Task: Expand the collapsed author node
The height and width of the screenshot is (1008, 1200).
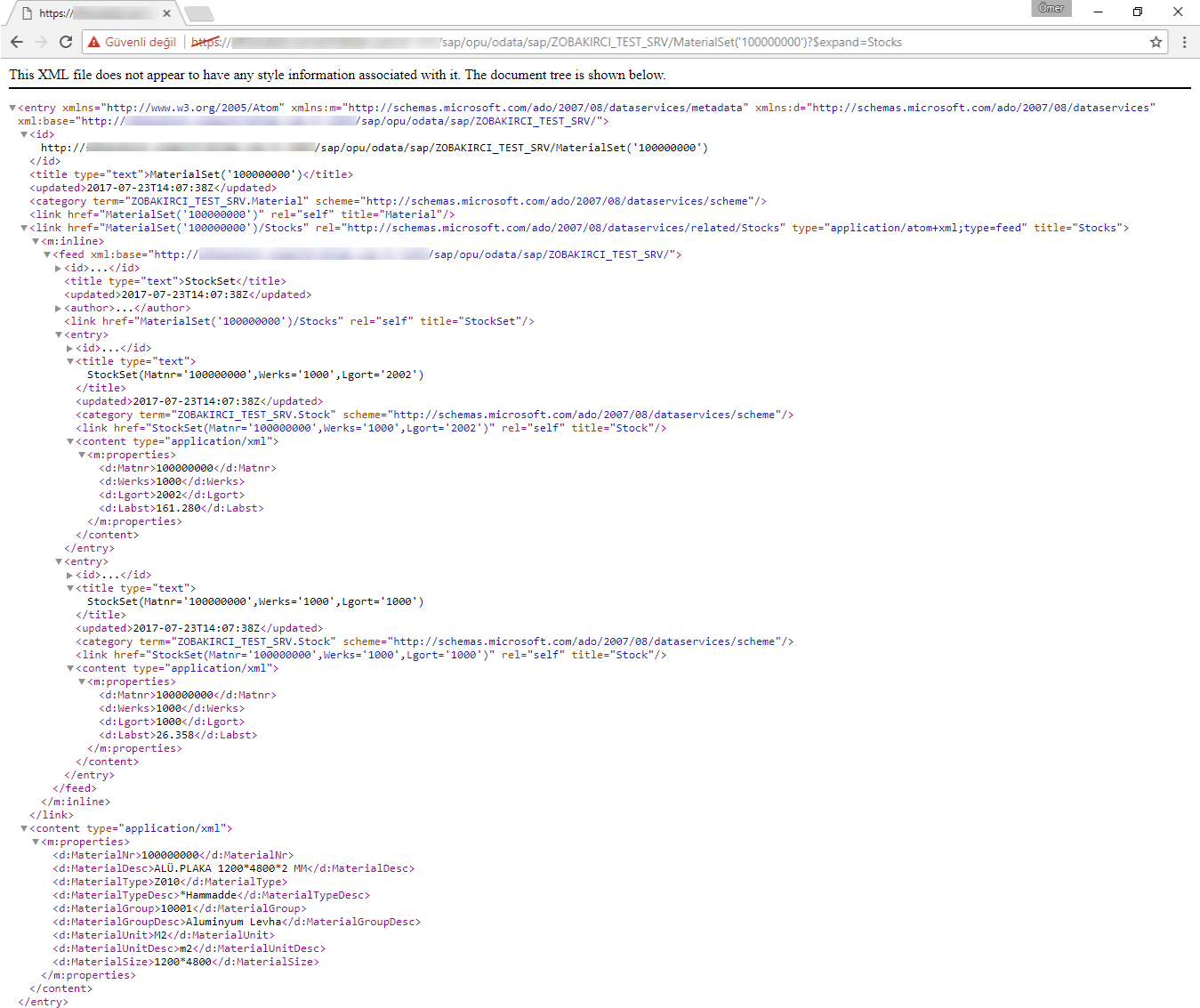Action: tap(59, 308)
